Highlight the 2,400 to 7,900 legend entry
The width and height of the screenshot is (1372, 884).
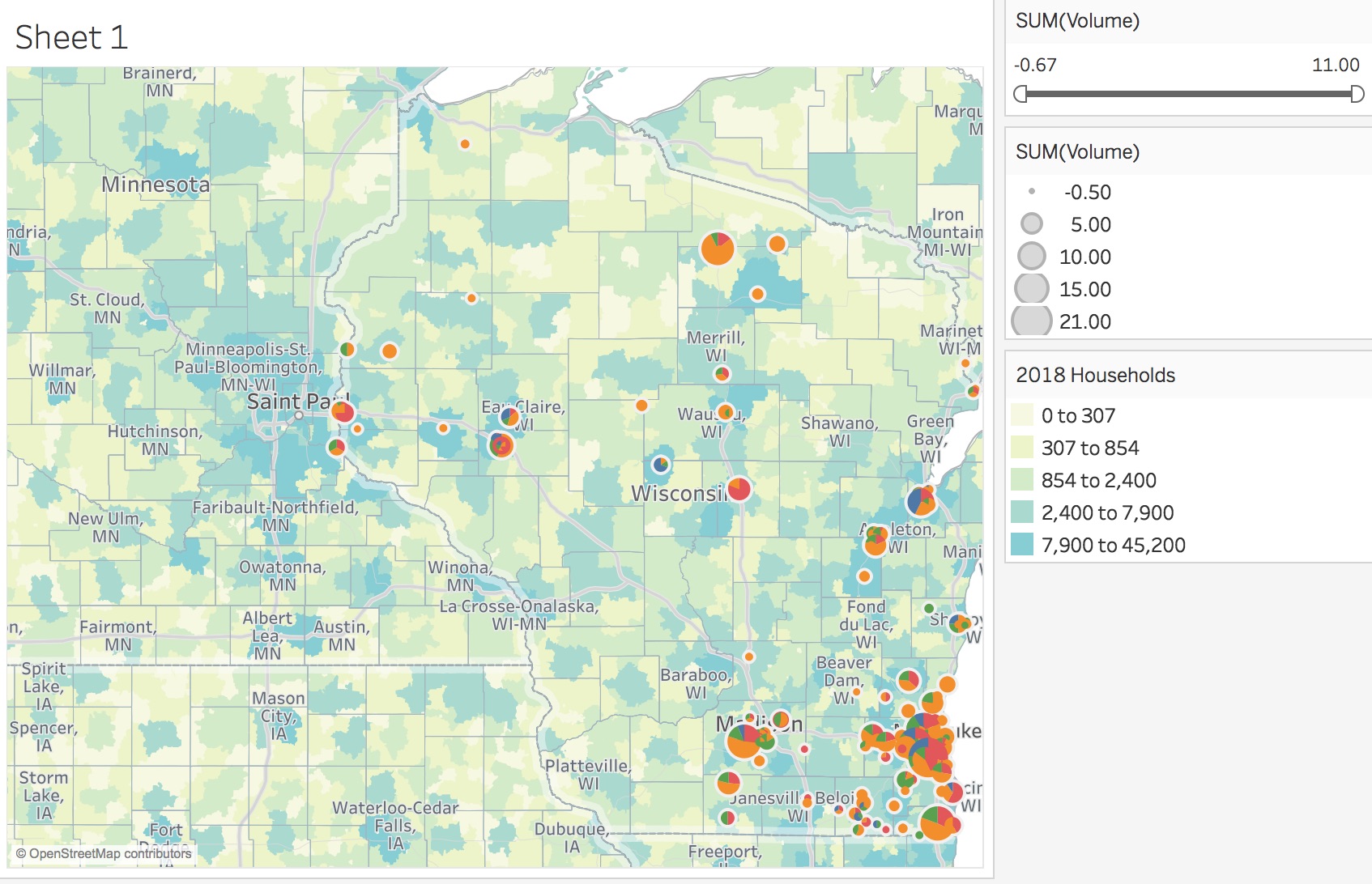point(1106,512)
